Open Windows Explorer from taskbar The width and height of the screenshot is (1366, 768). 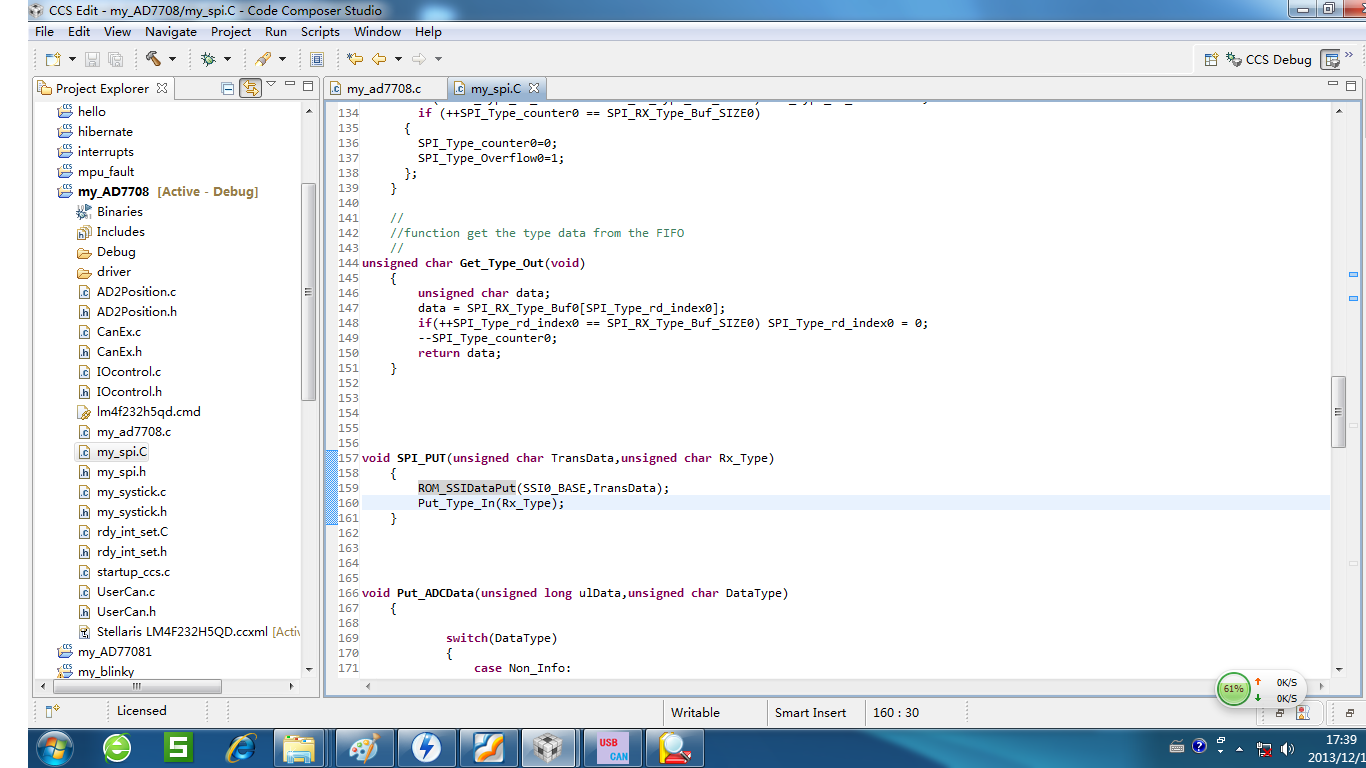(x=299, y=748)
